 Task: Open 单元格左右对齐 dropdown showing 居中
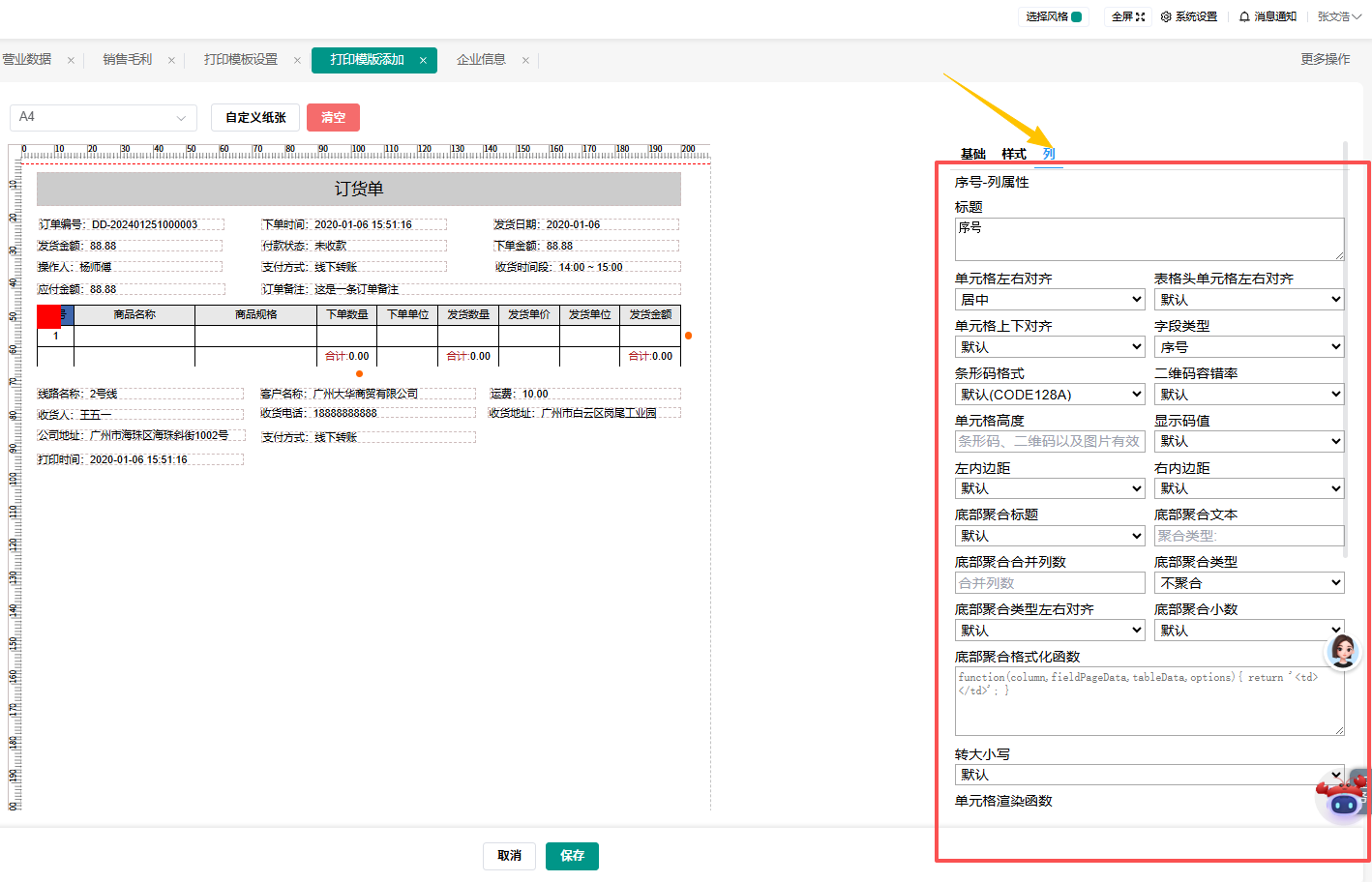click(1050, 300)
